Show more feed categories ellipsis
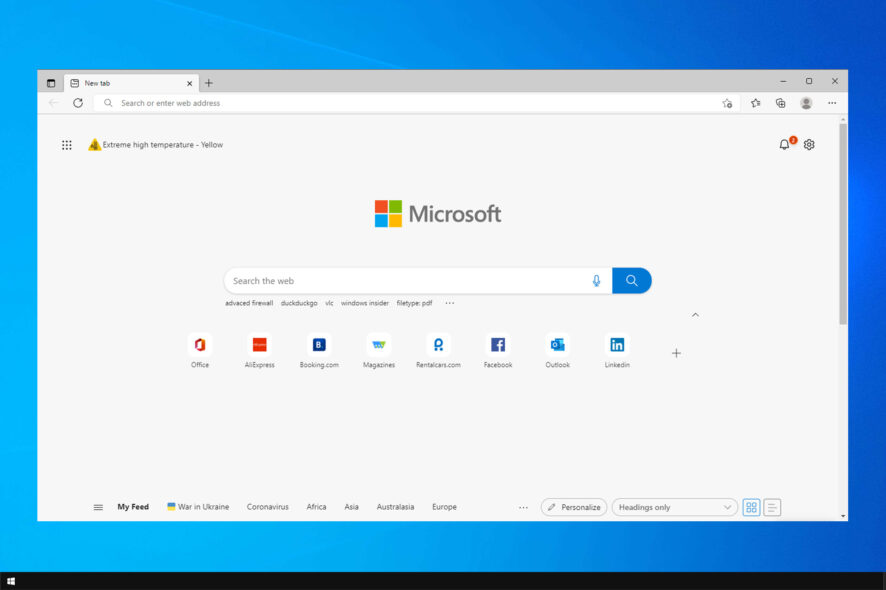 click(x=523, y=507)
